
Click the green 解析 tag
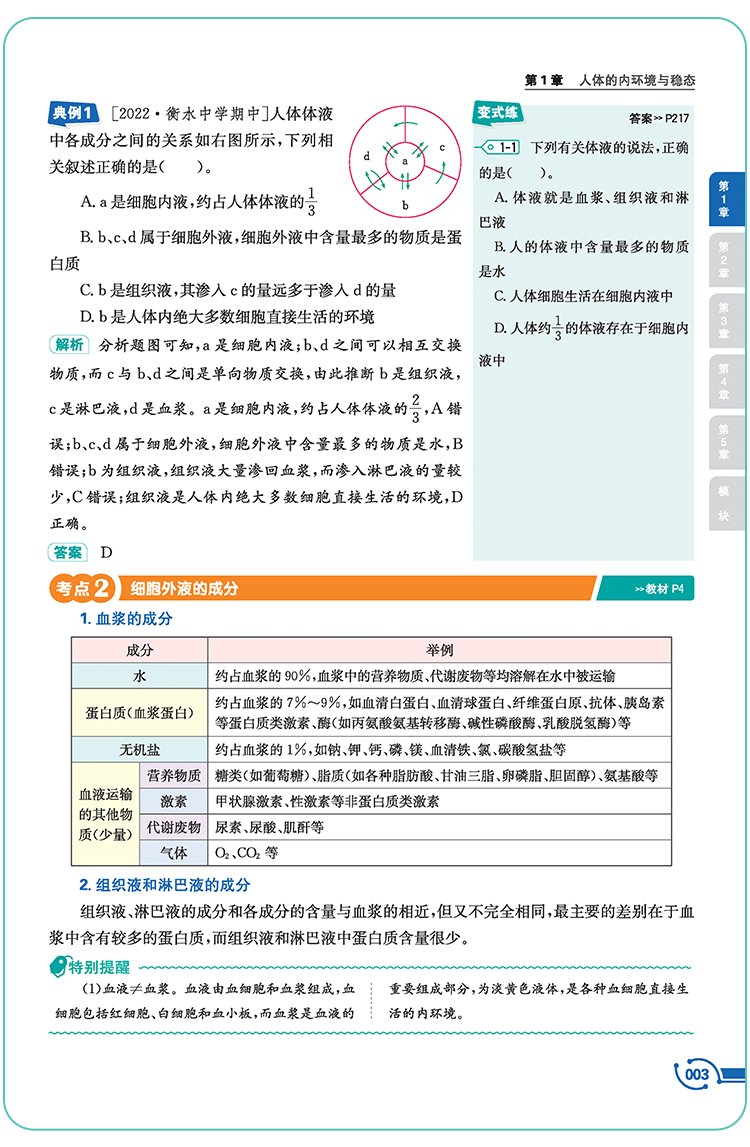pyautogui.click(x=68, y=346)
